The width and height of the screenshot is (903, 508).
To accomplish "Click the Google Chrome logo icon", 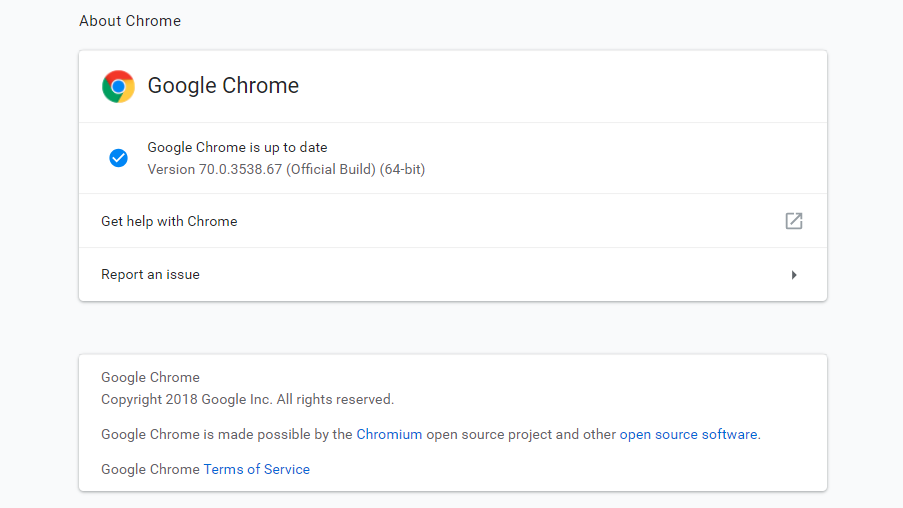I will coord(118,86).
